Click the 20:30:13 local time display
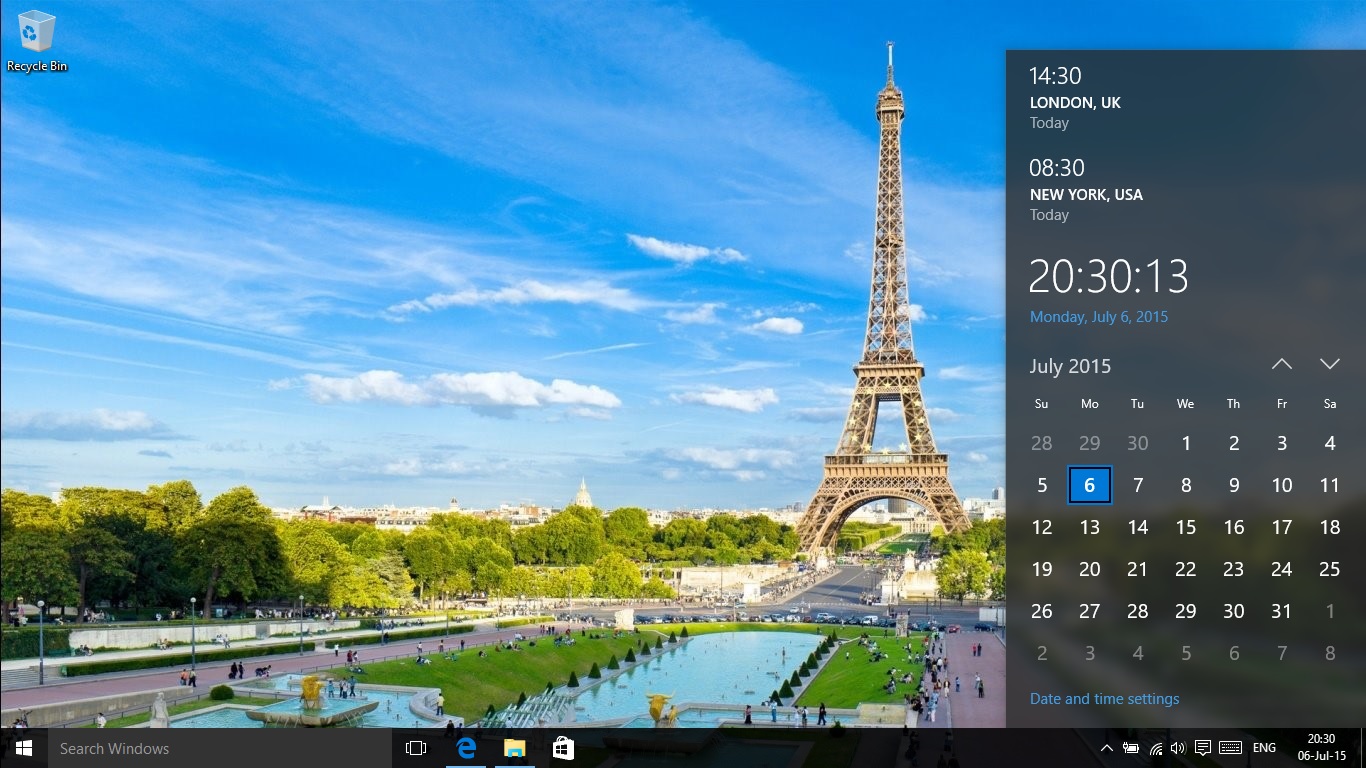Viewport: 1366px width, 768px height. click(1109, 277)
